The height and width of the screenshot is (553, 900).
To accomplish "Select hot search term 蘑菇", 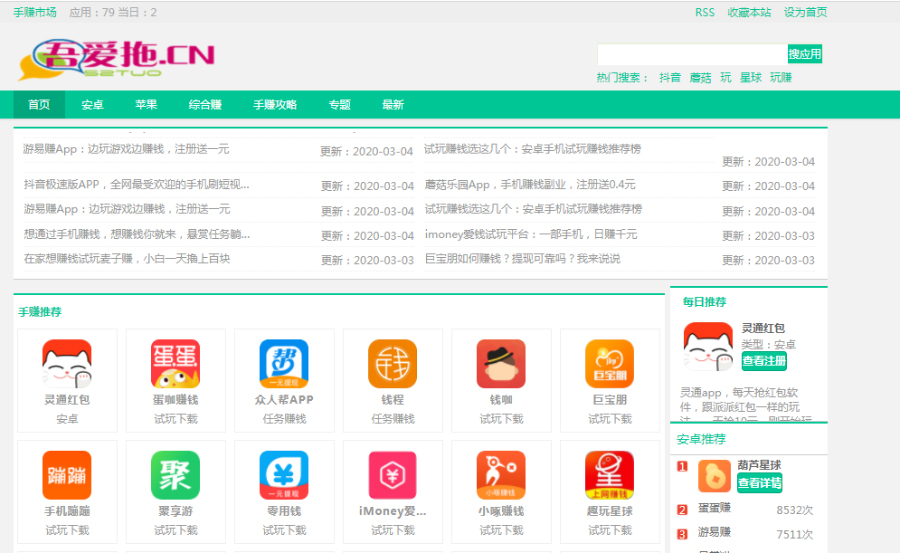I will tap(700, 78).
